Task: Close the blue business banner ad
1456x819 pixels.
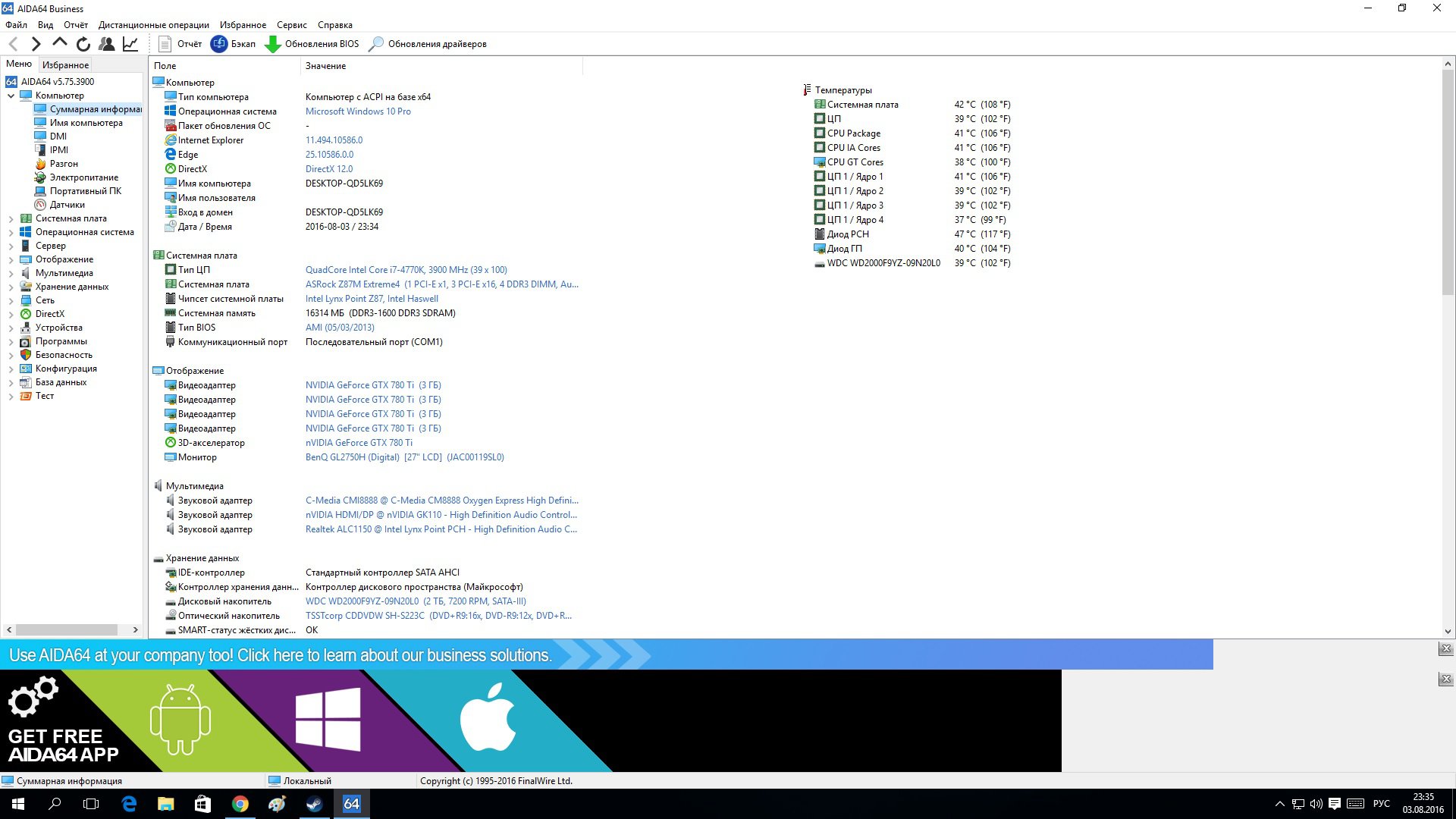Action: 1445,649
